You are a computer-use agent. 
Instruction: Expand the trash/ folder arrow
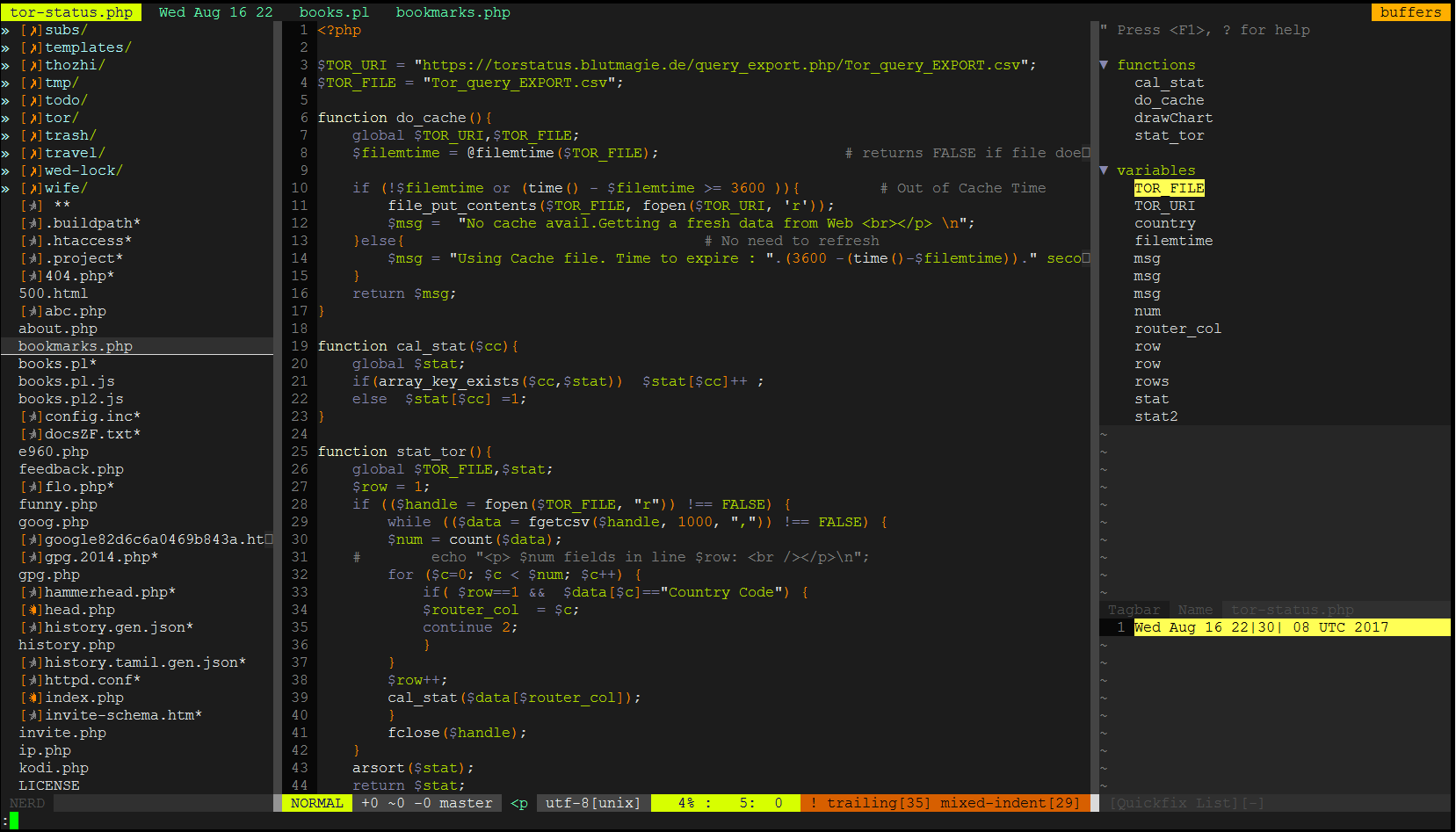tap(5, 135)
